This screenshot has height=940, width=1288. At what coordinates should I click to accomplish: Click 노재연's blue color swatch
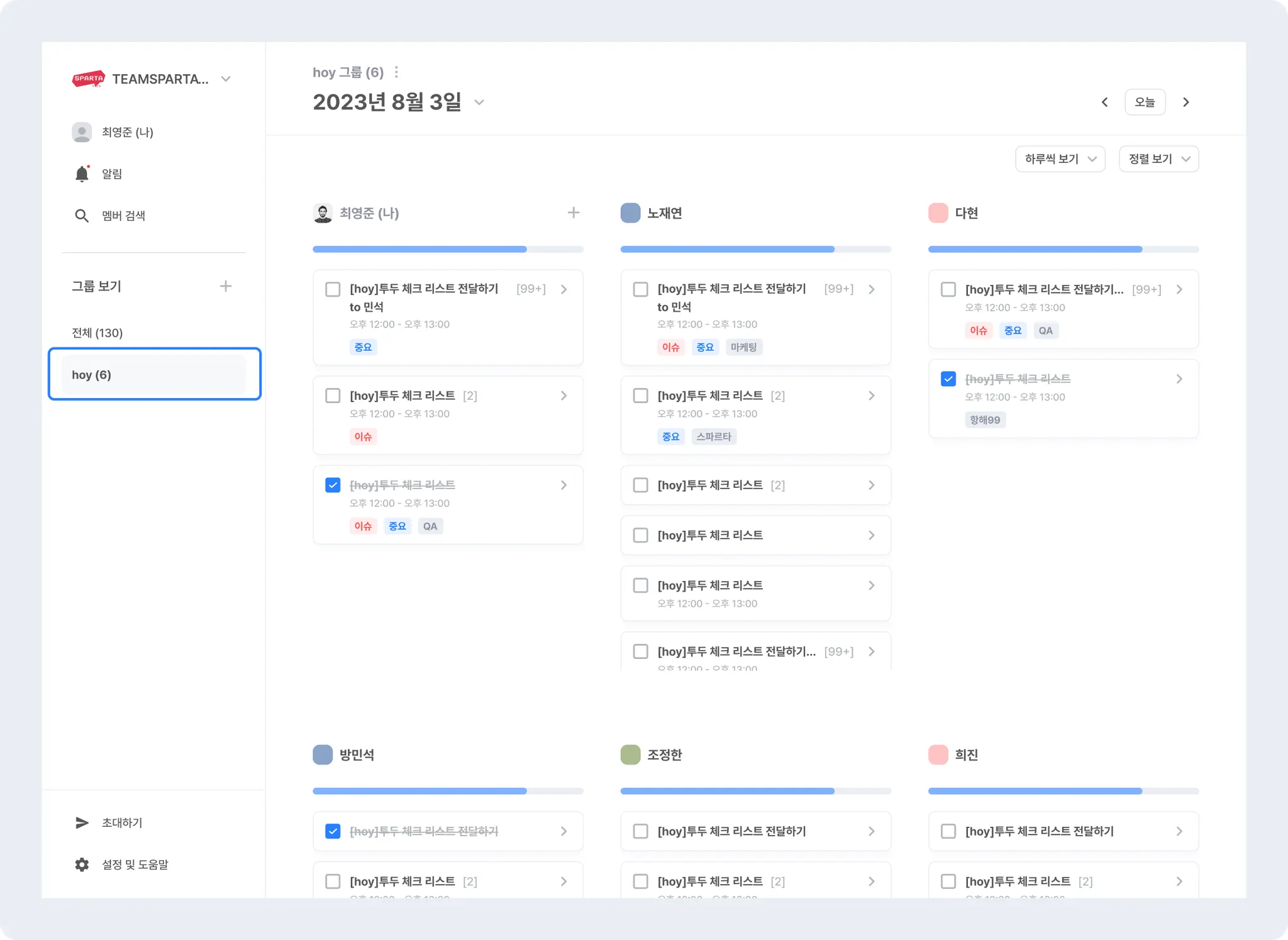tap(630, 213)
